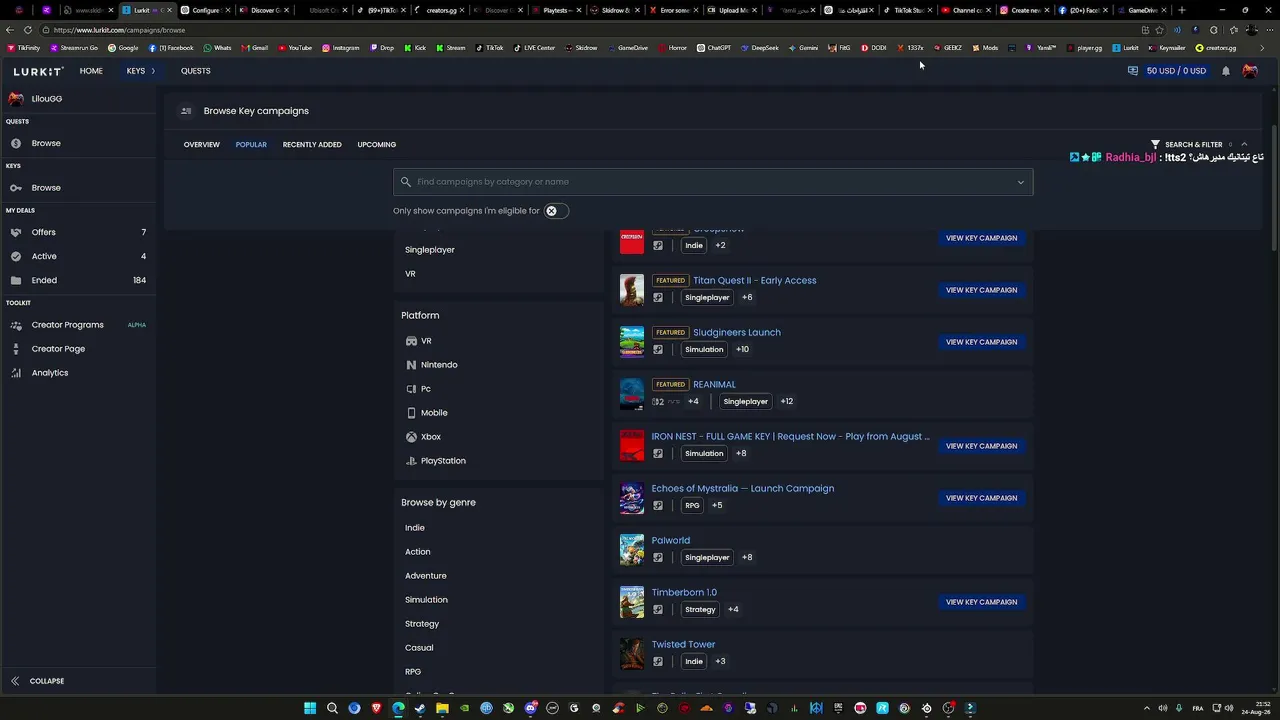
Task: Click the Pc platform icon
Action: (411, 389)
